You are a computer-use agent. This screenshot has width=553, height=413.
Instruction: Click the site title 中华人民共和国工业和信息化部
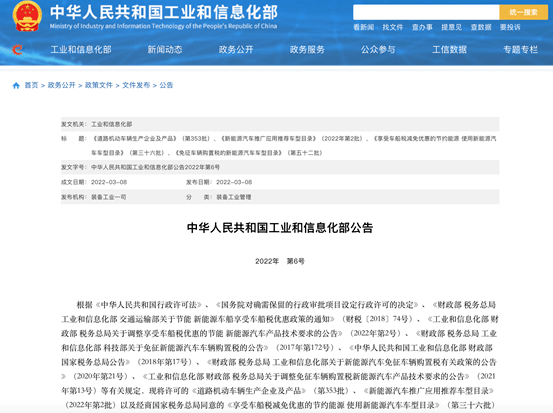pyautogui.click(x=164, y=12)
